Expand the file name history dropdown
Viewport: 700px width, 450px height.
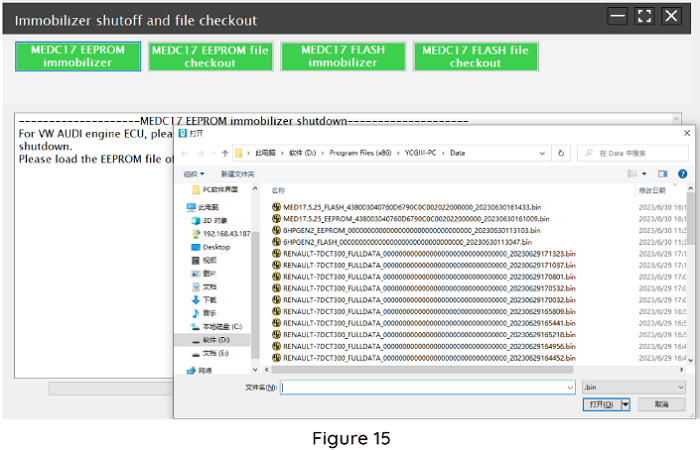point(569,386)
